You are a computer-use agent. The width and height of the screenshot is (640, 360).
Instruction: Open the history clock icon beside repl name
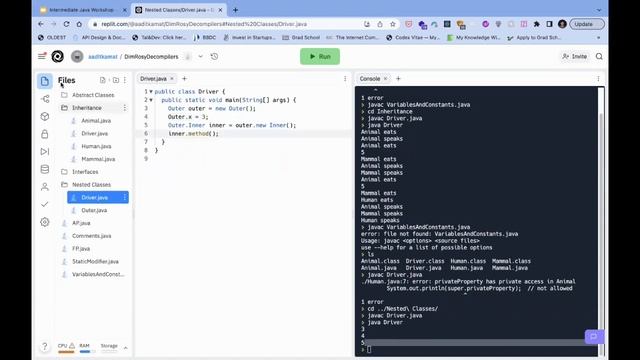pyautogui.click(x=214, y=56)
